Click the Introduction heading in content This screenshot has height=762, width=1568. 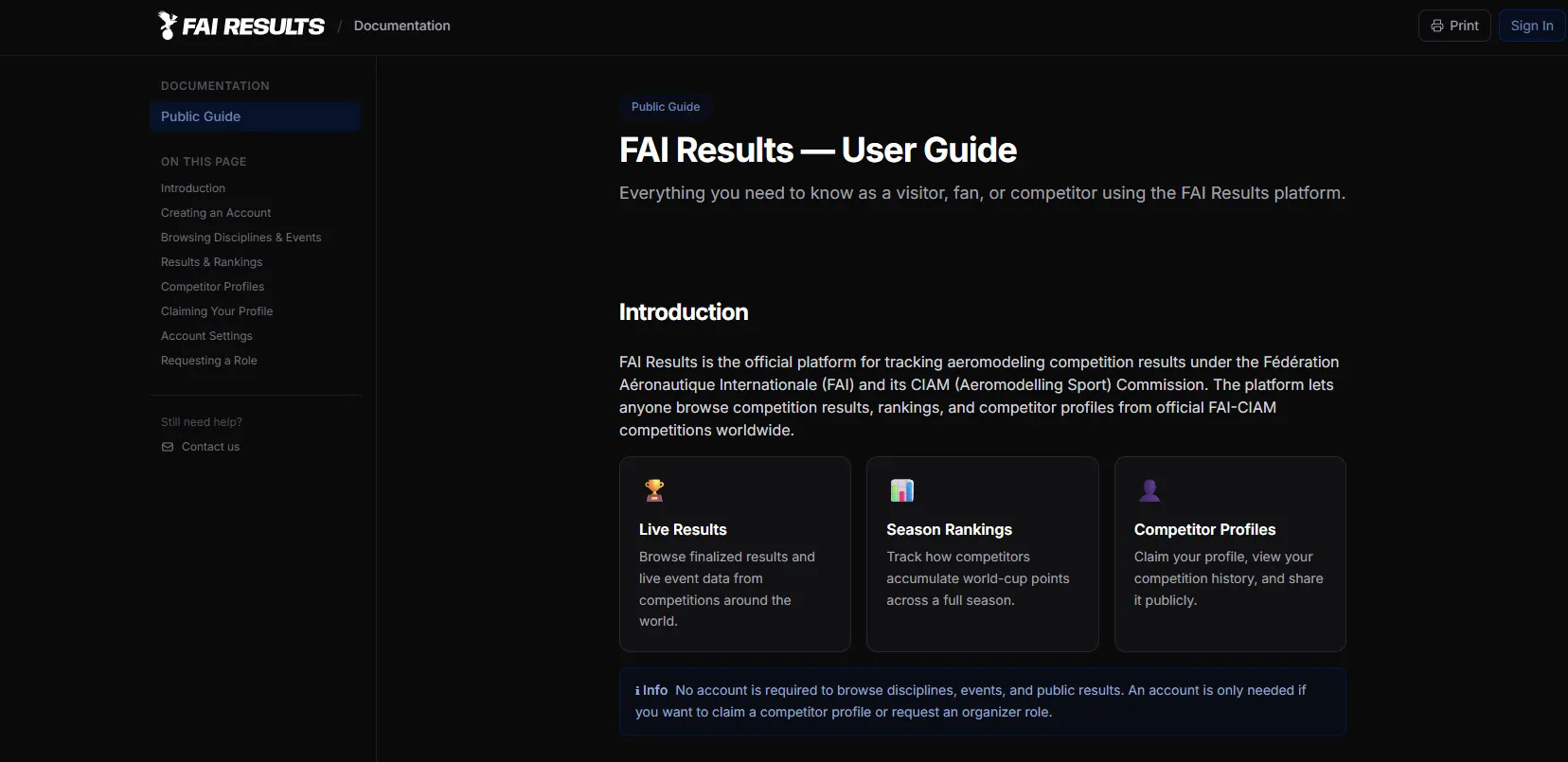pyautogui.click(x=684, y=312)
